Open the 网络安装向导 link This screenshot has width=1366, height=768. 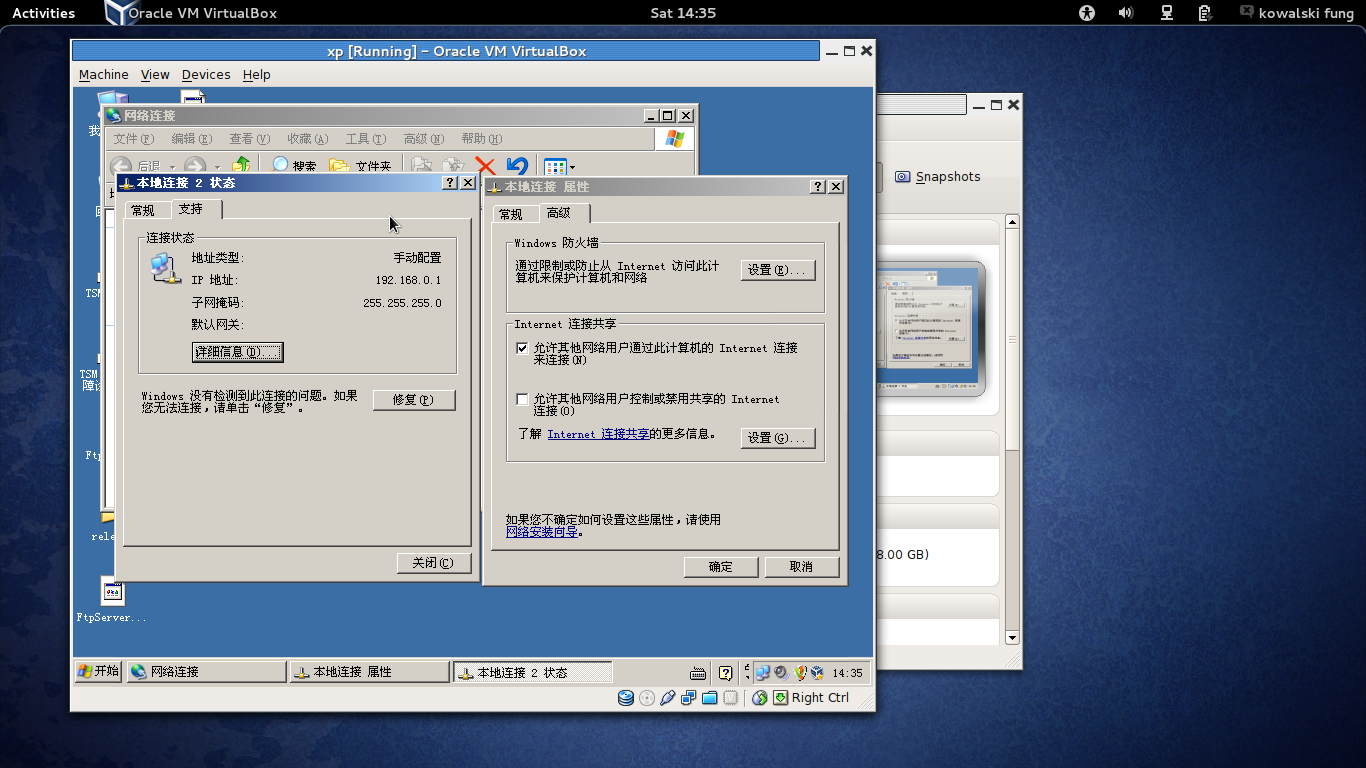pyautogui.click(x=542, y=532)
